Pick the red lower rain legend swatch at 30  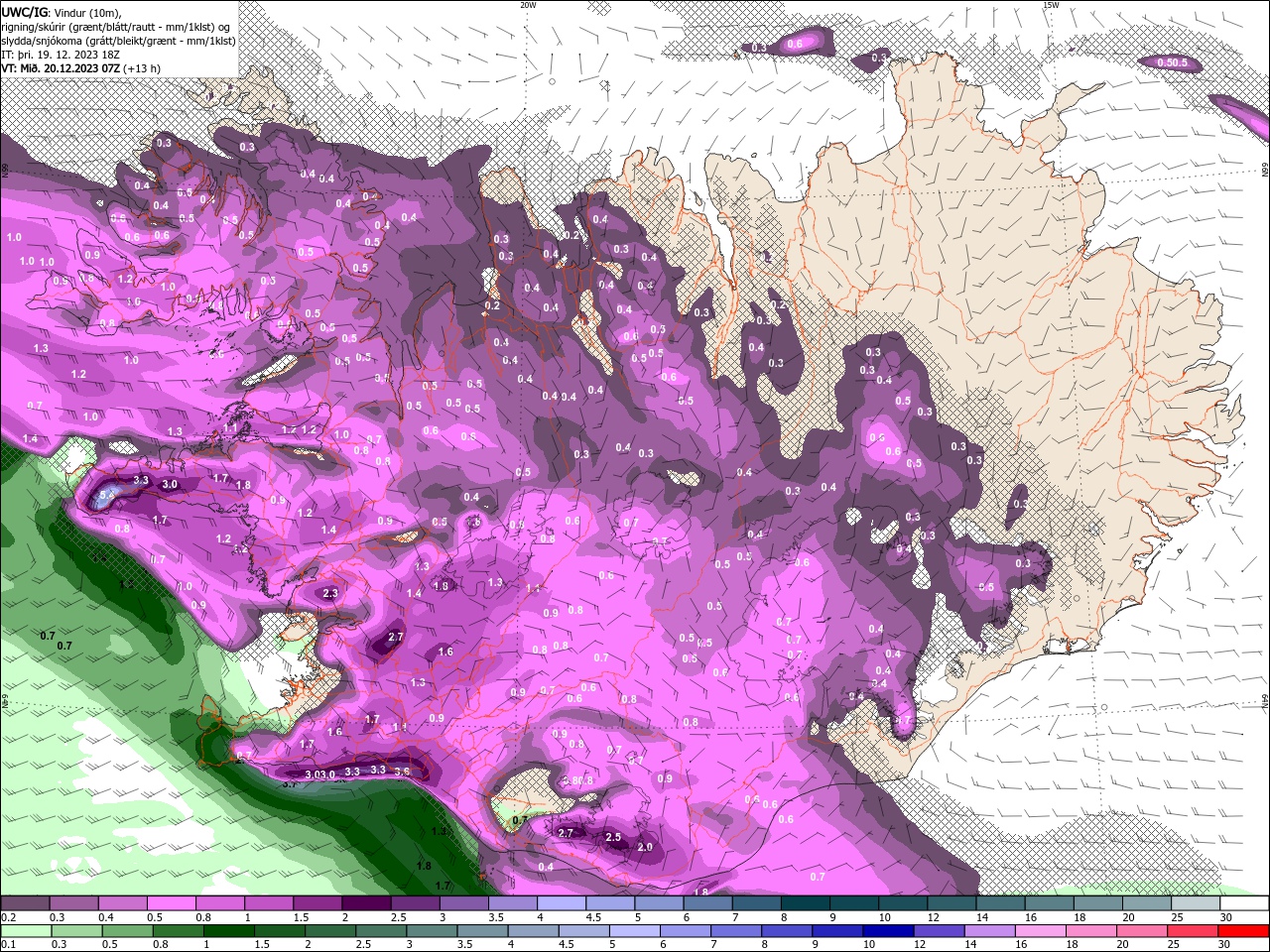[x=1243, y=931]
